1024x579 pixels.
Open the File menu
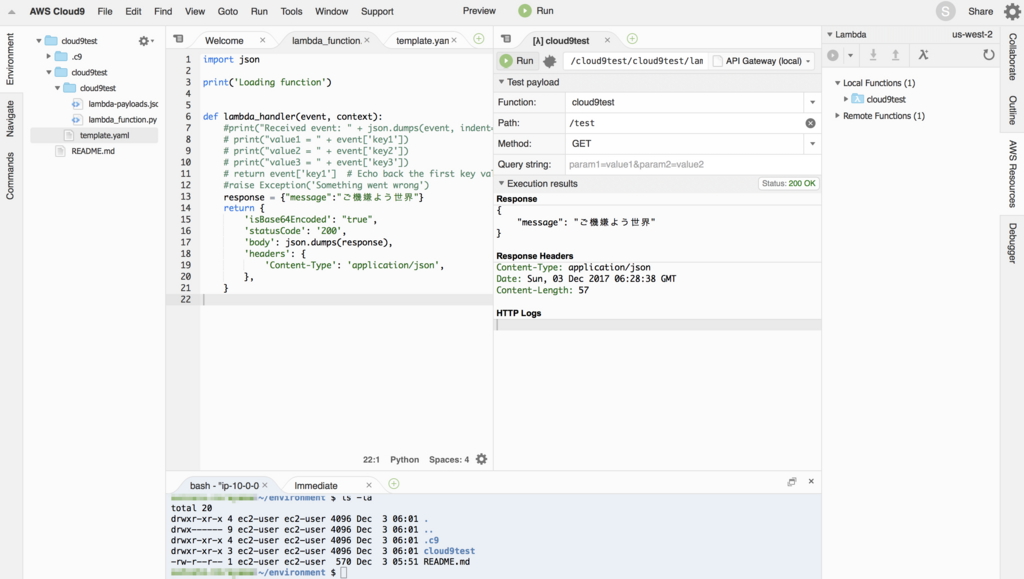coord(104,11)
